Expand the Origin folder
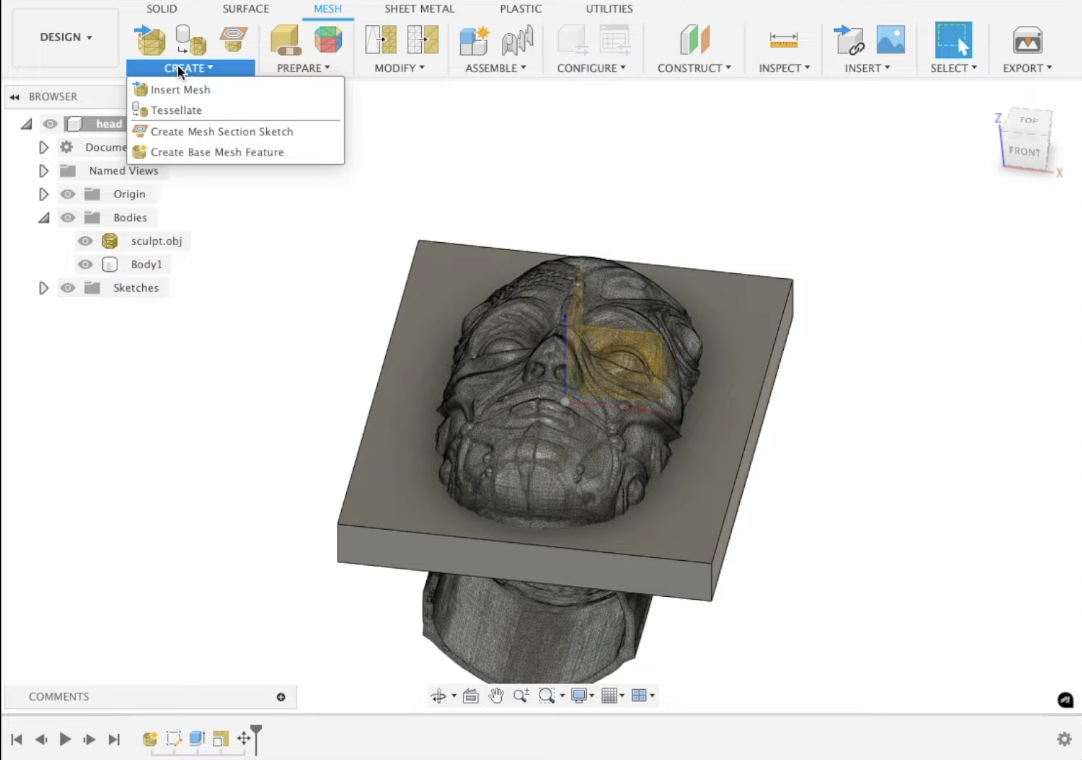Viewport: 1082px width, 760px height. coord(43,194)
